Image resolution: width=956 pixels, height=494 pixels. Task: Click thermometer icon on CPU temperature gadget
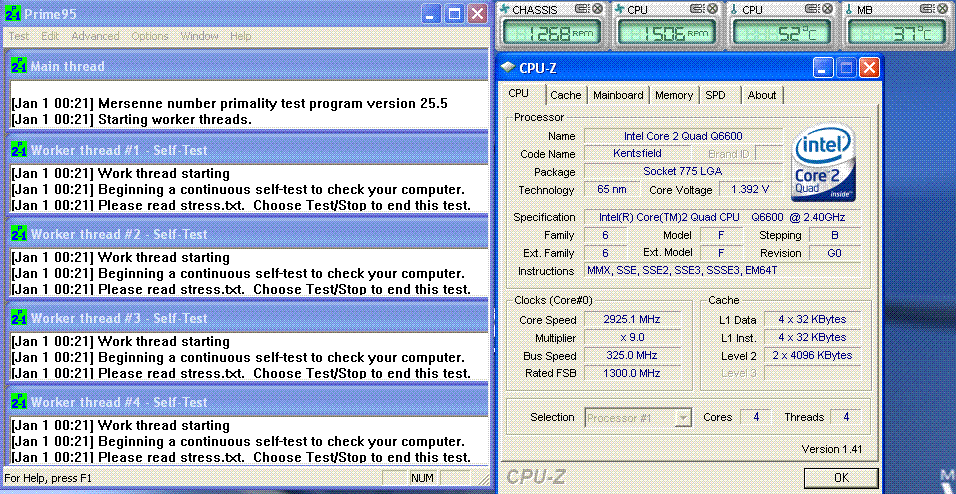[734, 9]
